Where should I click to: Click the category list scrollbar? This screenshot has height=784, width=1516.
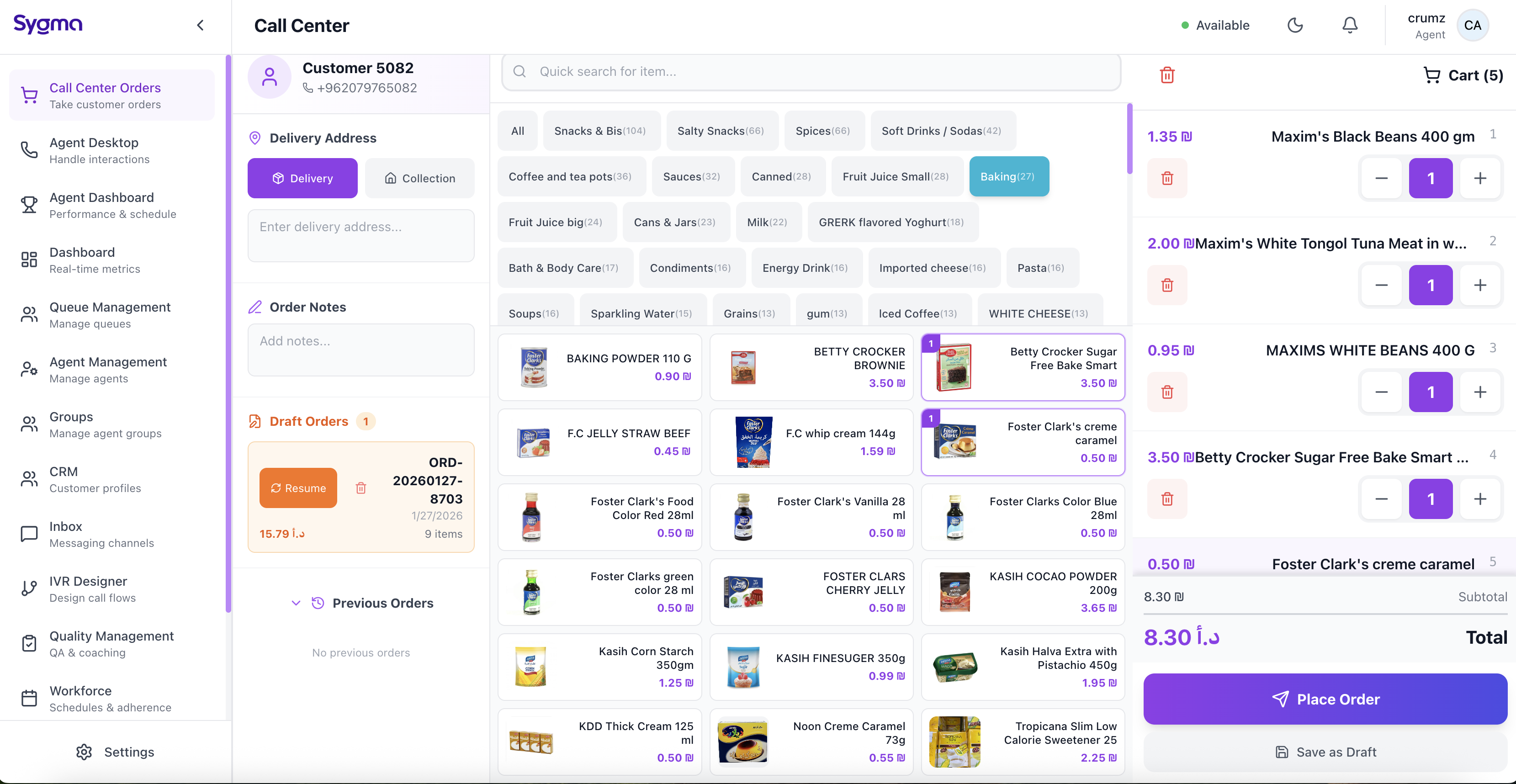click(x=1129, y=139)
